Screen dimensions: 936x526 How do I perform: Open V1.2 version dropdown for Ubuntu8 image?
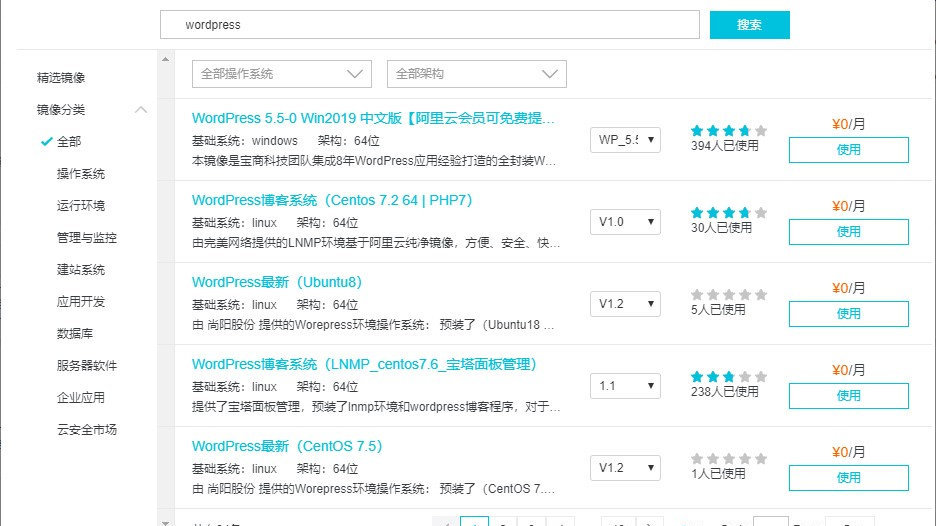coord(625,303)
